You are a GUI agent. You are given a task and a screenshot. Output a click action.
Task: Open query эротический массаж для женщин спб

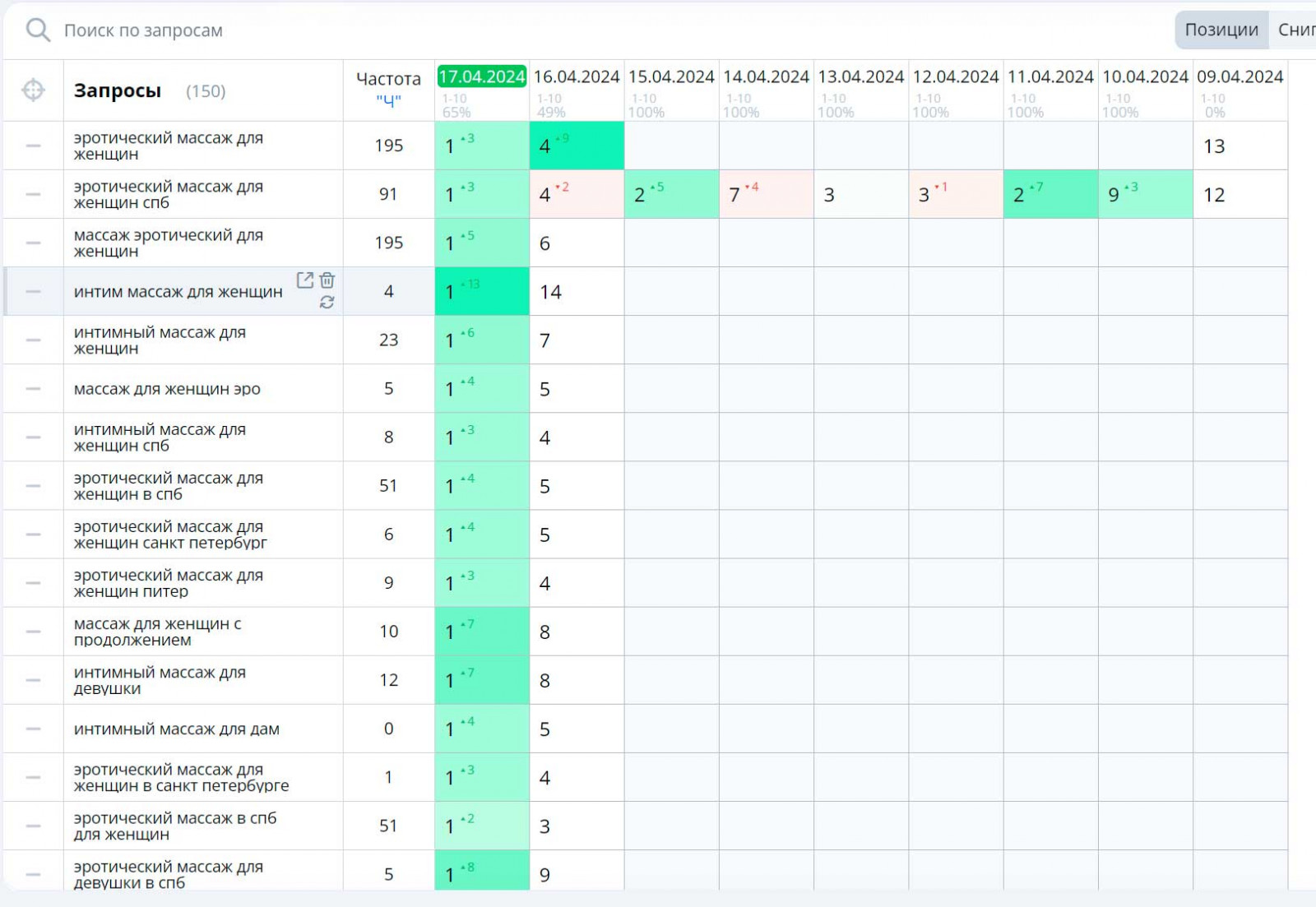click(x=169, y=195)
